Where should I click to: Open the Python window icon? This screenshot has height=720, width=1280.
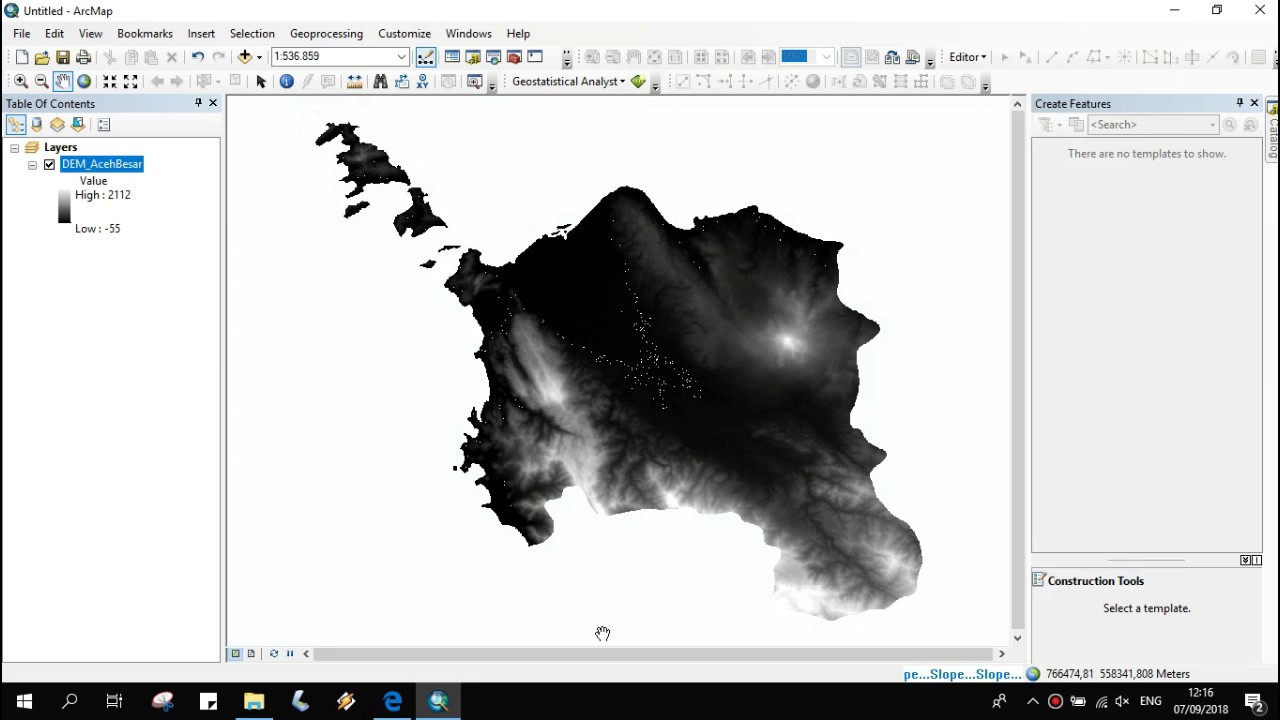coord(535,57)
